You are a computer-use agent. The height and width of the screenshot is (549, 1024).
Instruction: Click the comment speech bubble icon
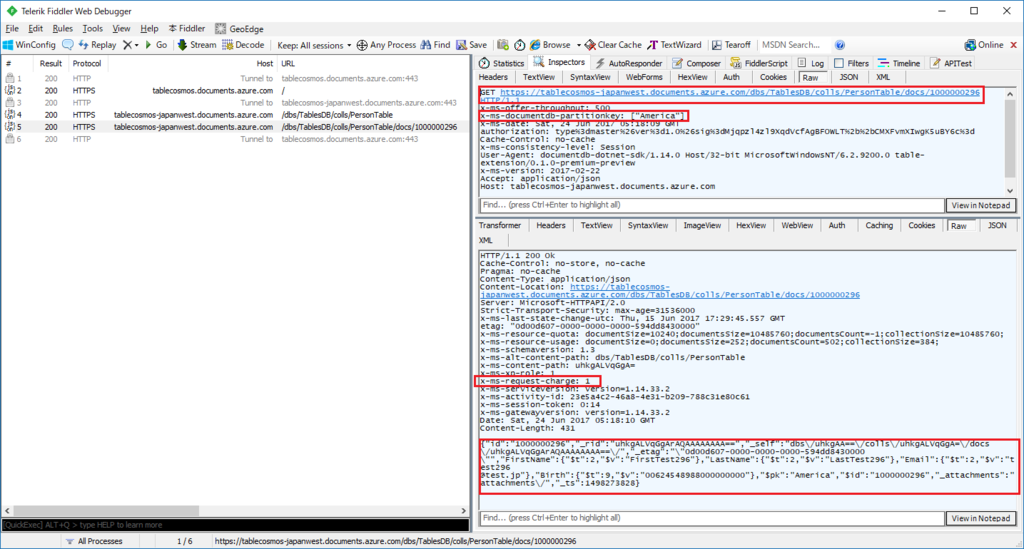click(x=68, y=45)
